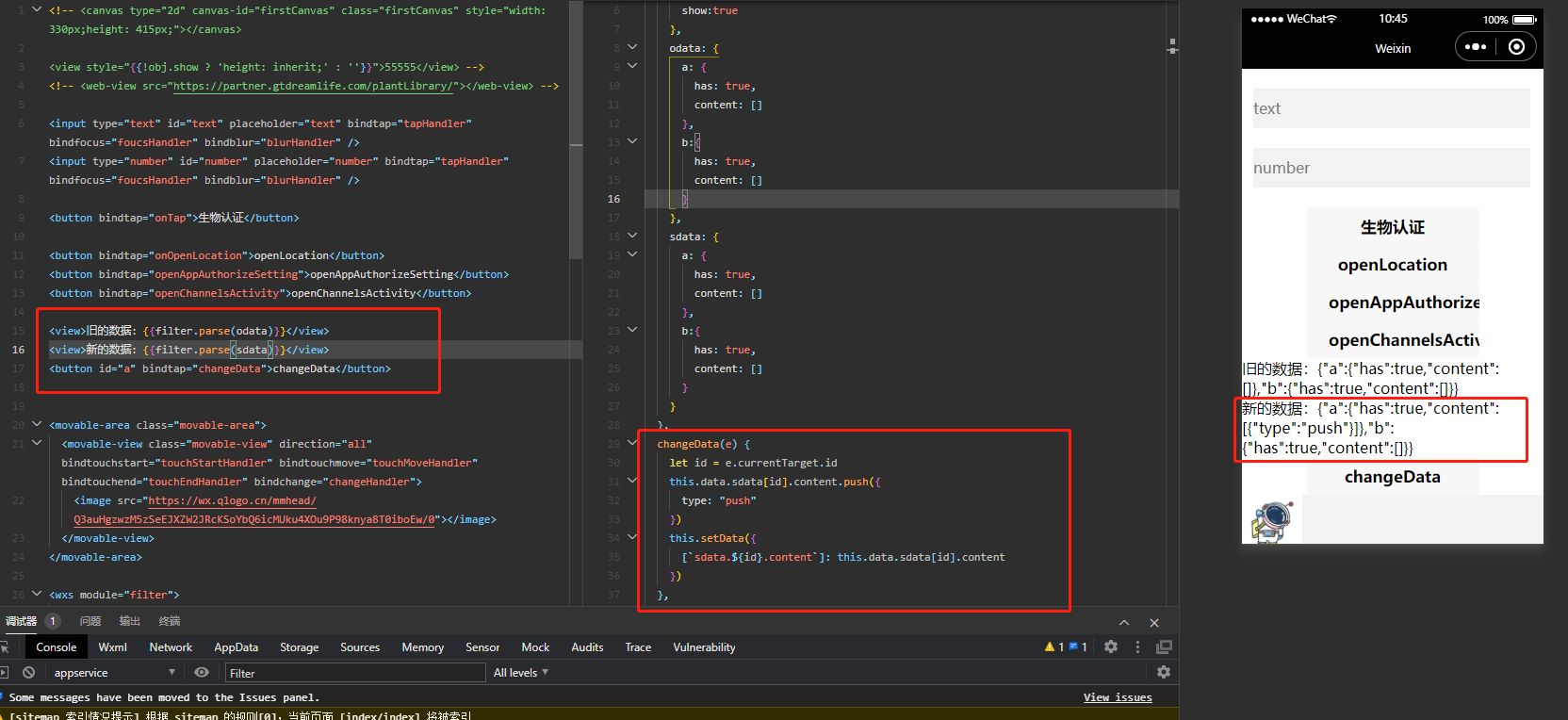
Task: Open console settings gear at filter row
Action: pos(1164,672)
